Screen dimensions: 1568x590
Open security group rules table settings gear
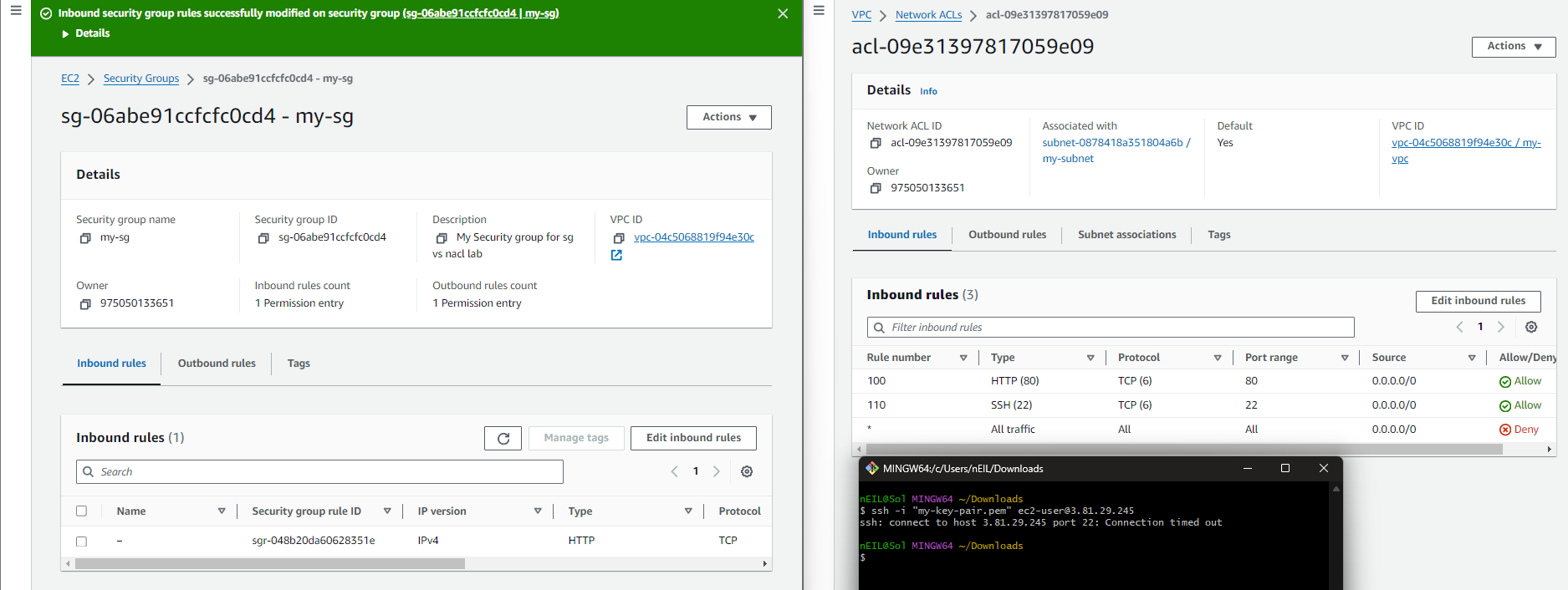coord(747,471)
